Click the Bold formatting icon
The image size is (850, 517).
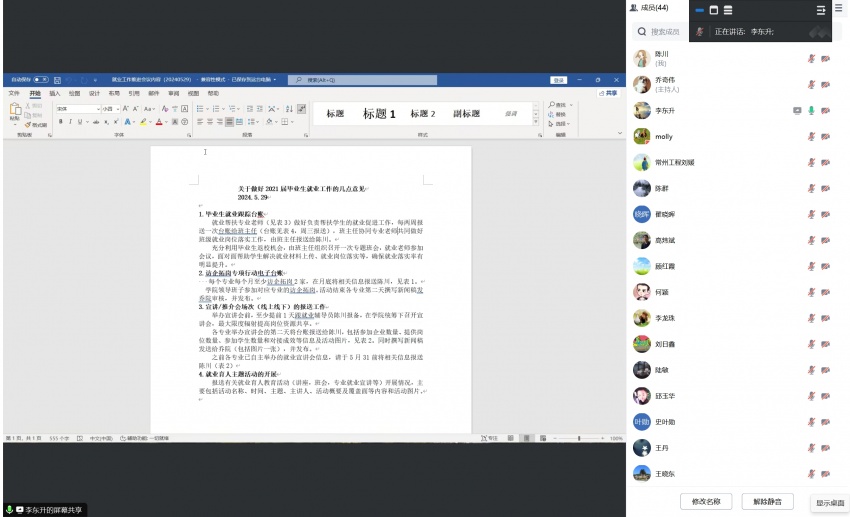pyautogui.click(x=60, y=122)
